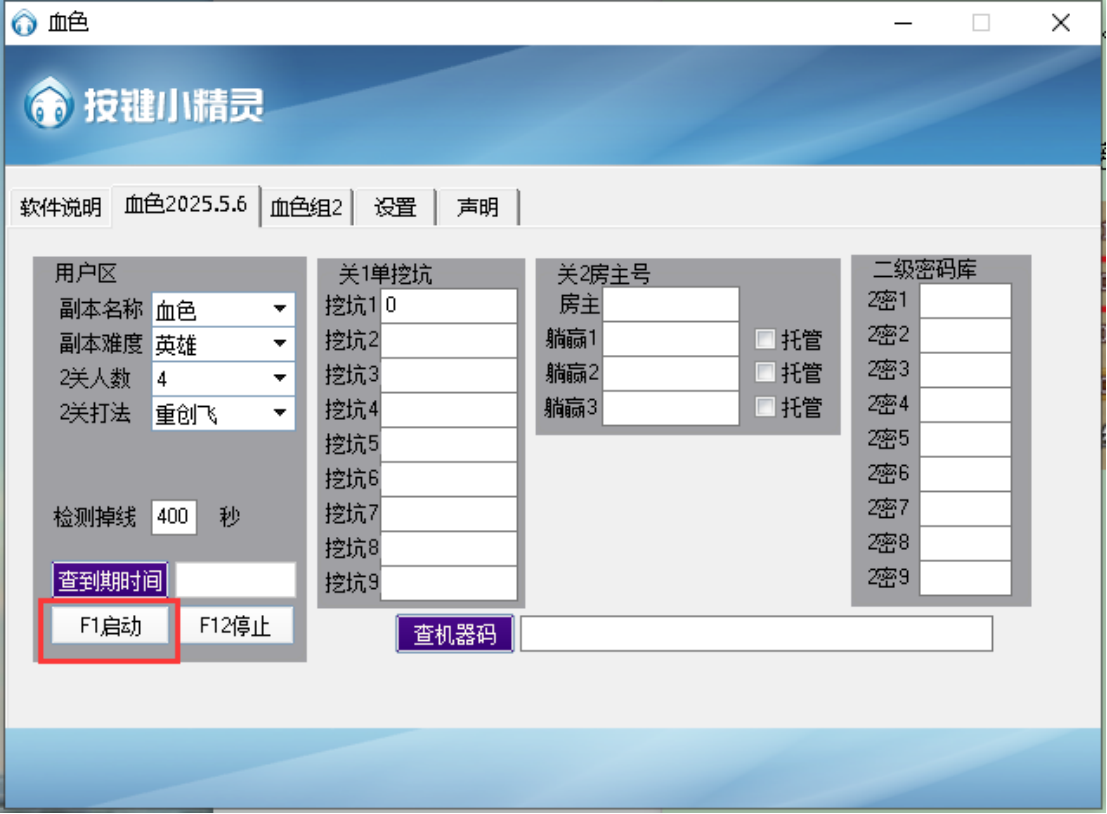Click the 房主 input field

point(670,305)
